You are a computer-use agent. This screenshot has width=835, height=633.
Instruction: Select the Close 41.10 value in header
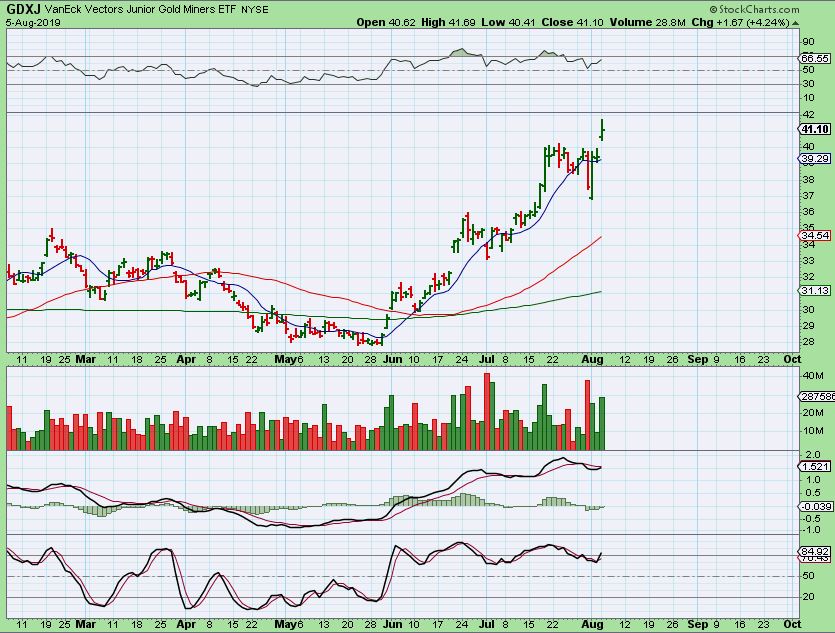[x=572, y=22]
